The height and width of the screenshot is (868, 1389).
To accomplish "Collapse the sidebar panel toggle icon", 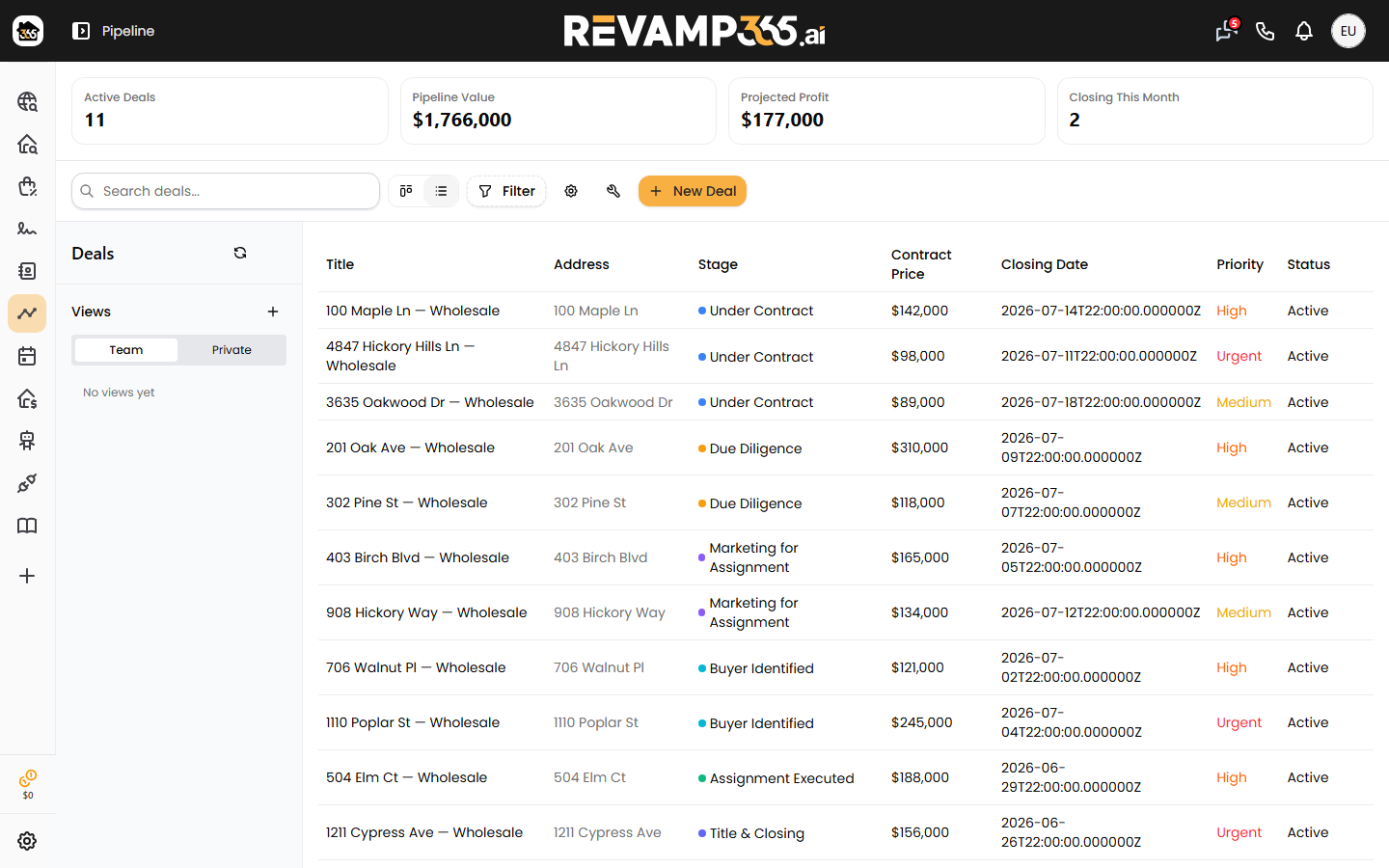I will coord(81,31).
